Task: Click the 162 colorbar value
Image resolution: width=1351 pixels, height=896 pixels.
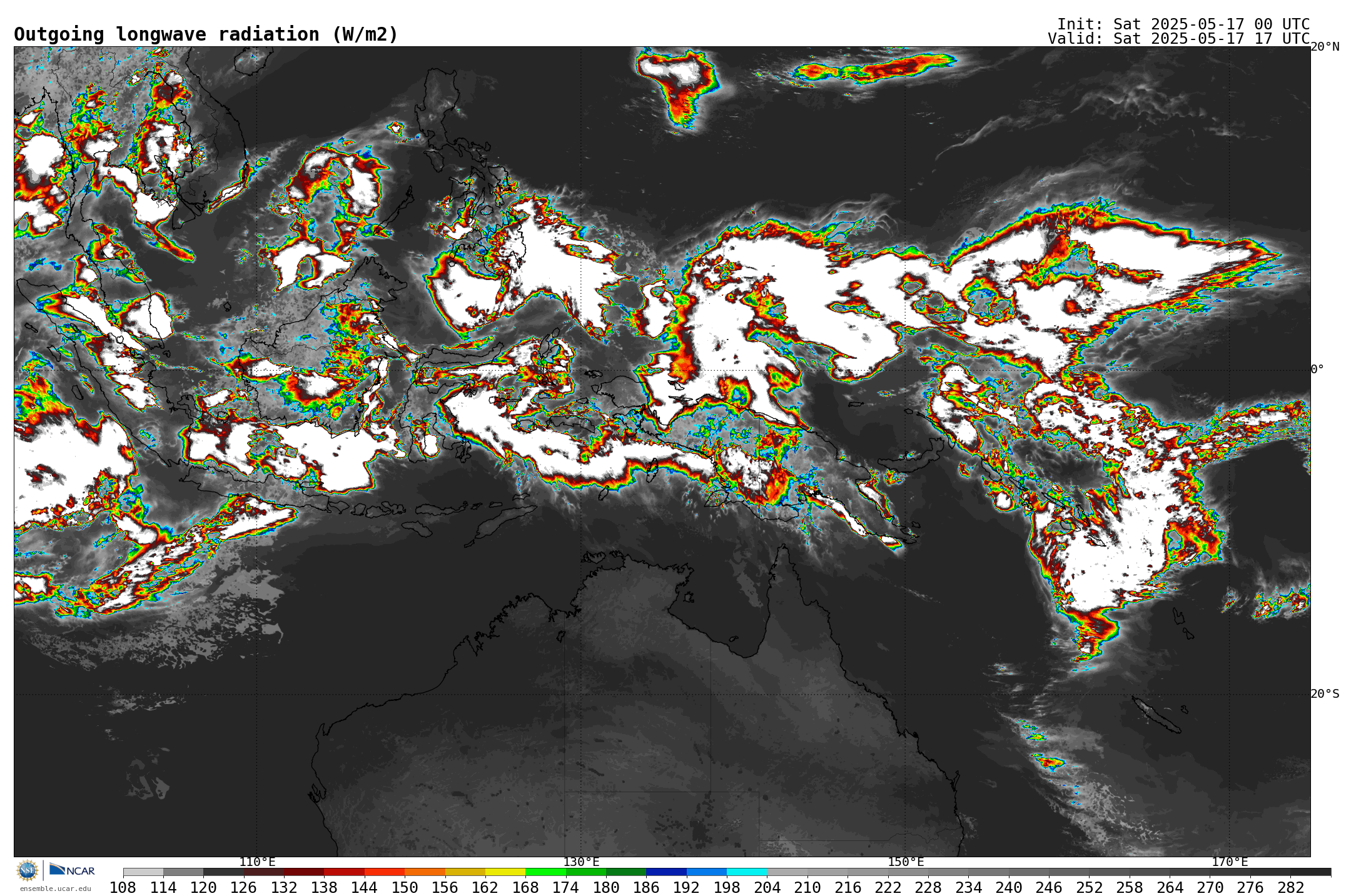Action: pyautogui.click(x=485, y=887)
